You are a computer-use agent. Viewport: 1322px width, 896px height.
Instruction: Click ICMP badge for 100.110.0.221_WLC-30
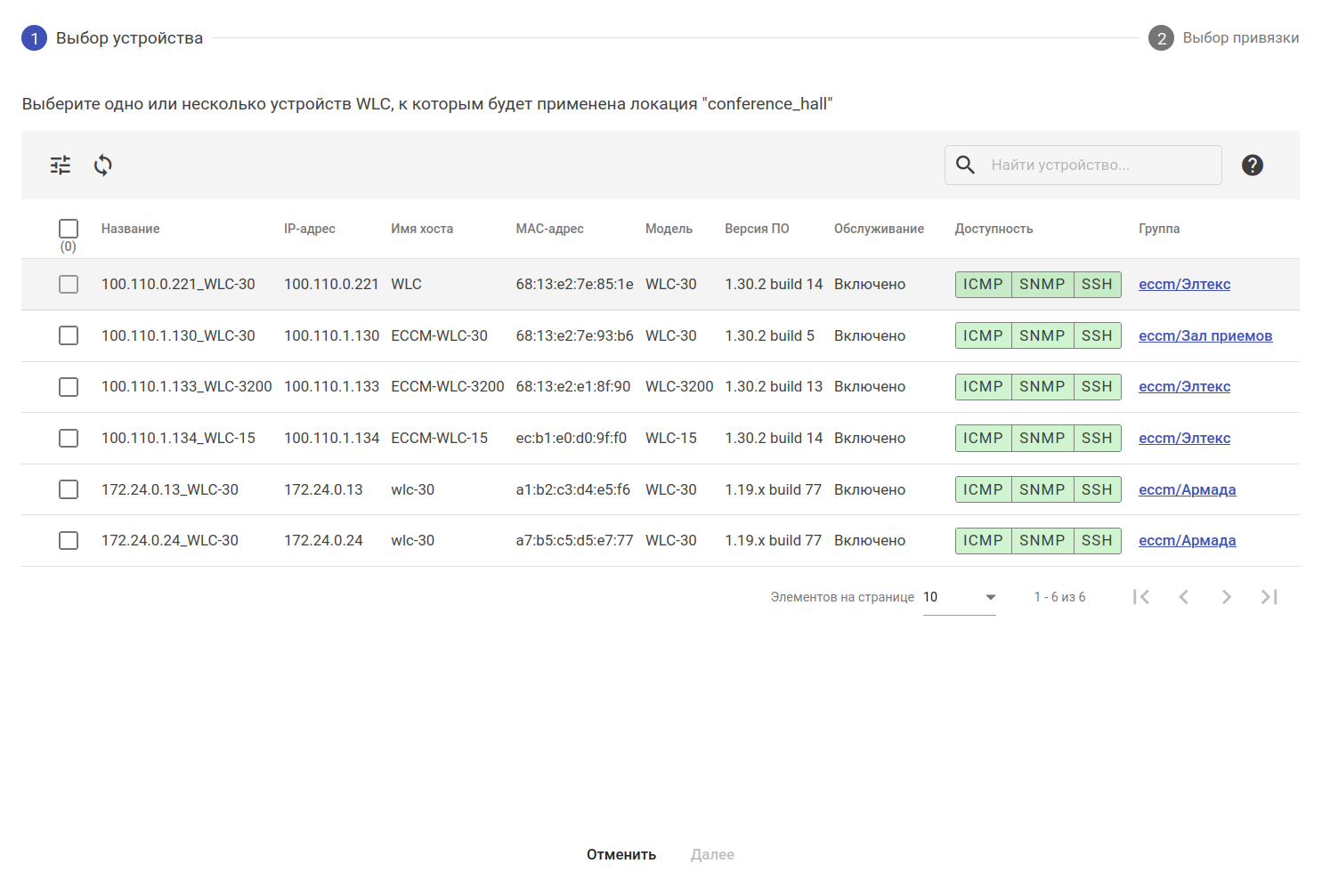pos(983,285)
